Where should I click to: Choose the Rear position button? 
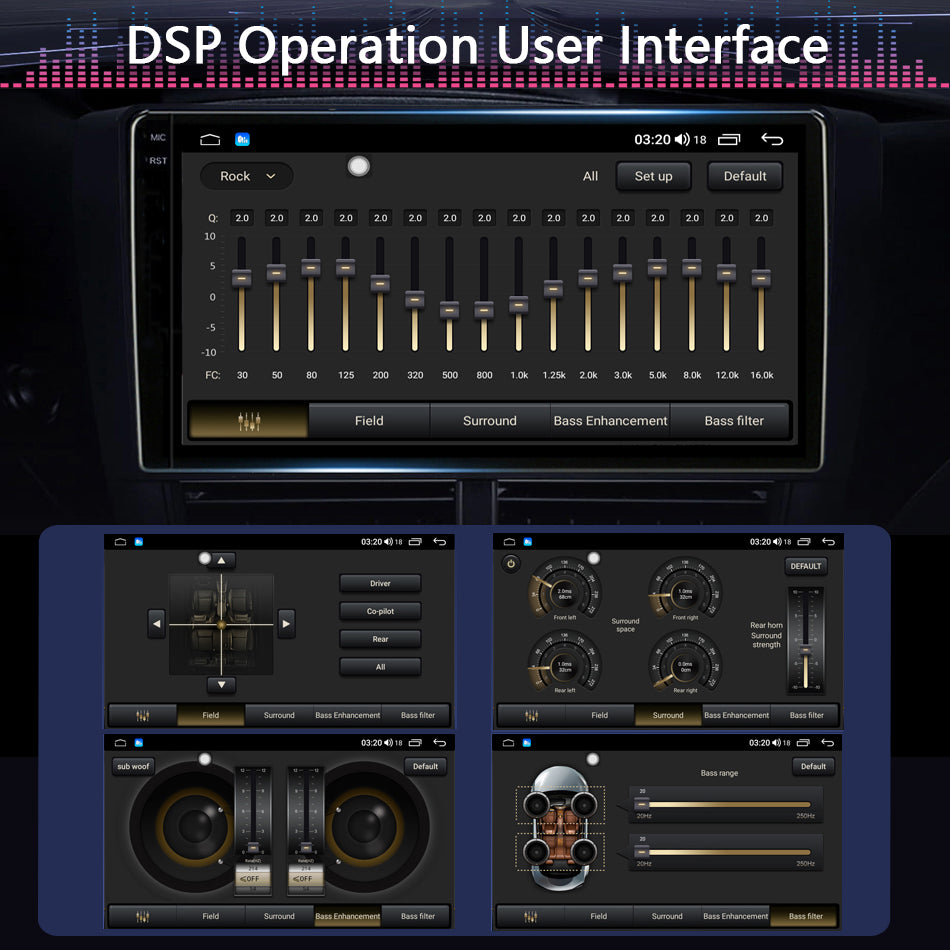(x=380, y=639)
